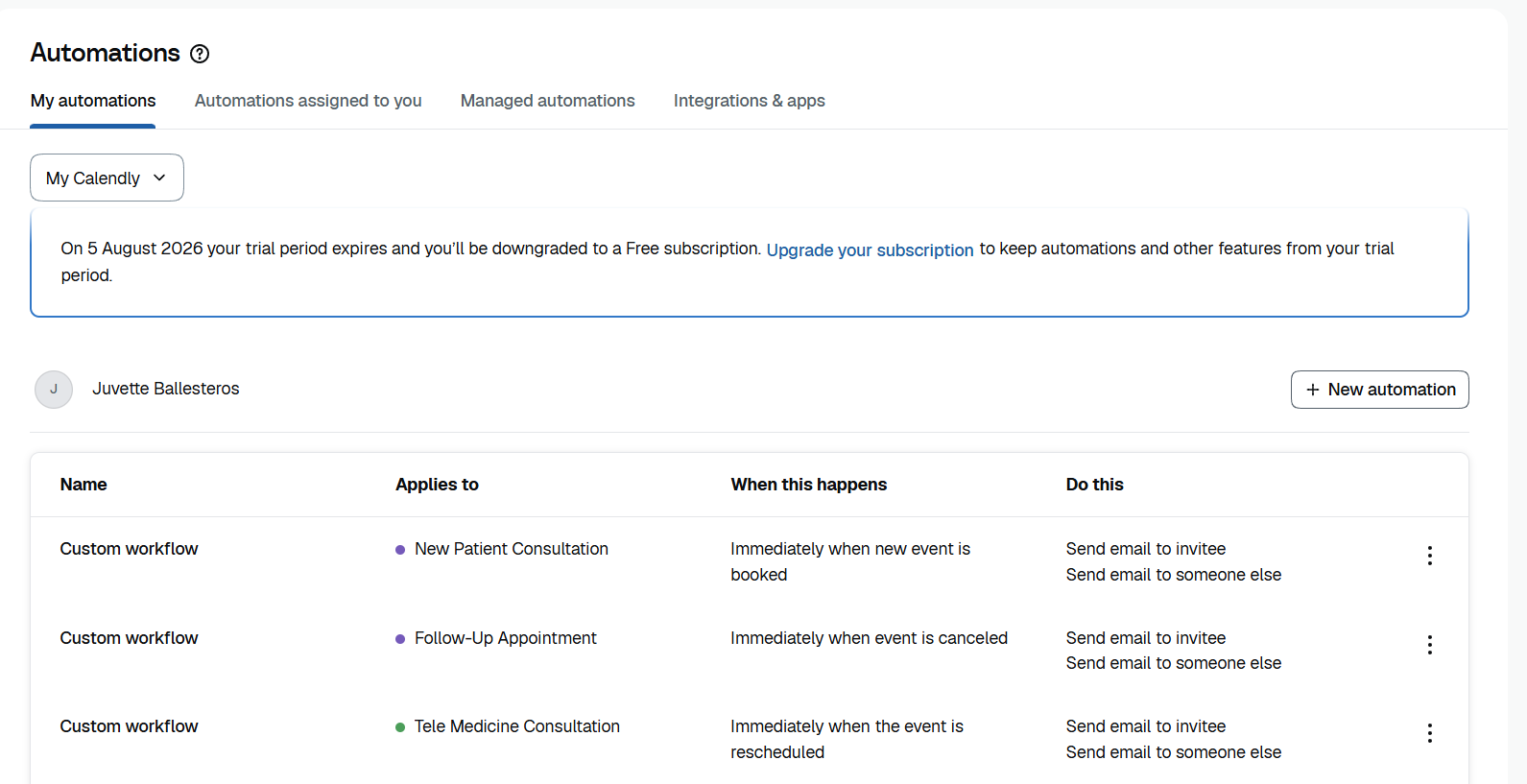The image size is (1527, 784).
Task: Open options menu for Tele Medicine Consultation workflow
Action: (x=1429, y=733)
